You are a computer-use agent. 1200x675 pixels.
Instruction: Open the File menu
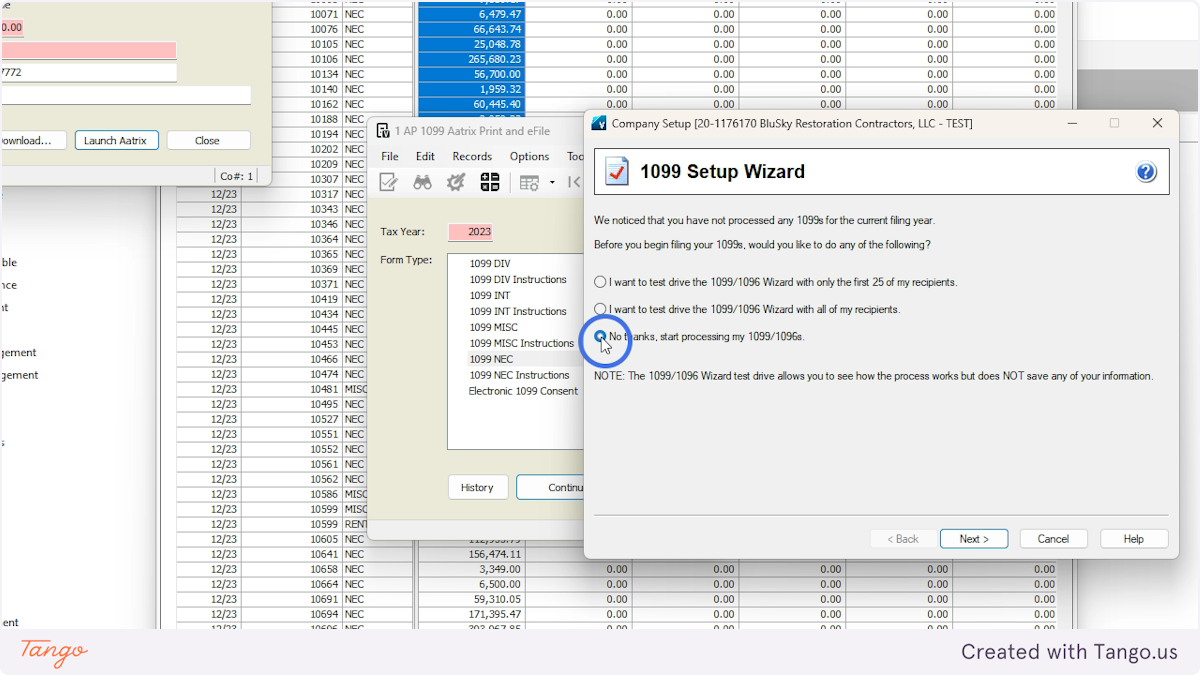(390, 156)
